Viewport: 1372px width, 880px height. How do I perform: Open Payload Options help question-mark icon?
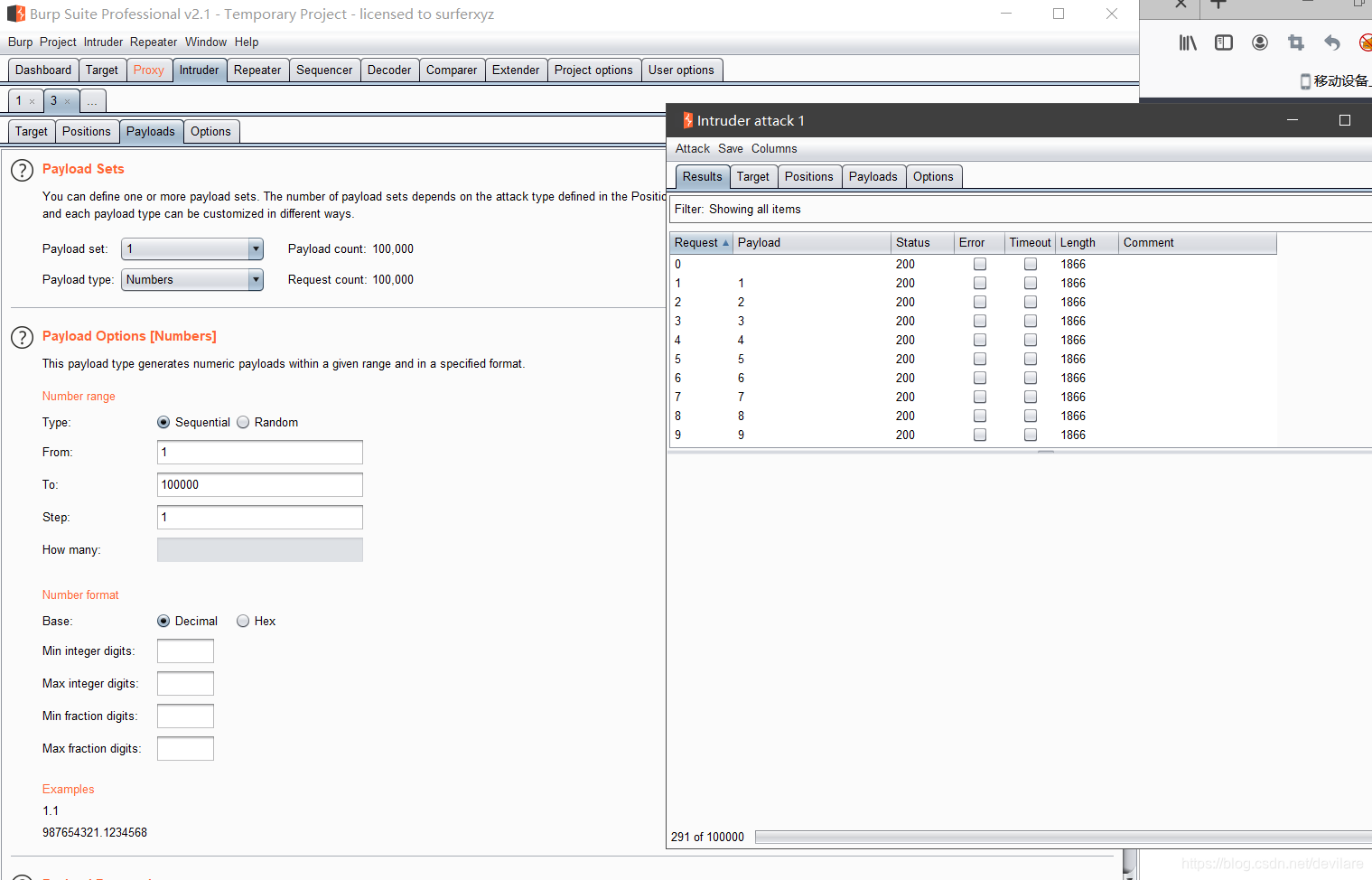22,337
